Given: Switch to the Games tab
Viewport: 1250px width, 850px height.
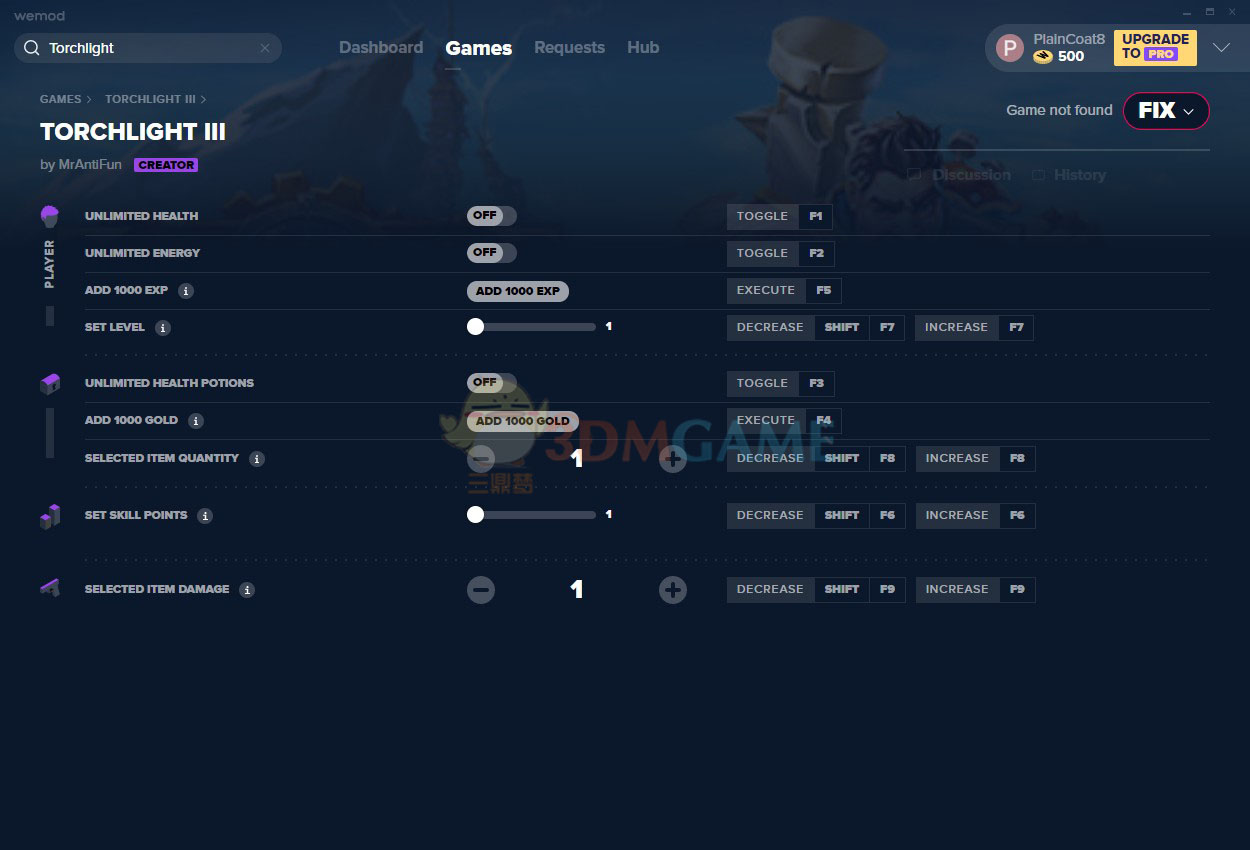Looking at the screenshot, I should (479, 48).
